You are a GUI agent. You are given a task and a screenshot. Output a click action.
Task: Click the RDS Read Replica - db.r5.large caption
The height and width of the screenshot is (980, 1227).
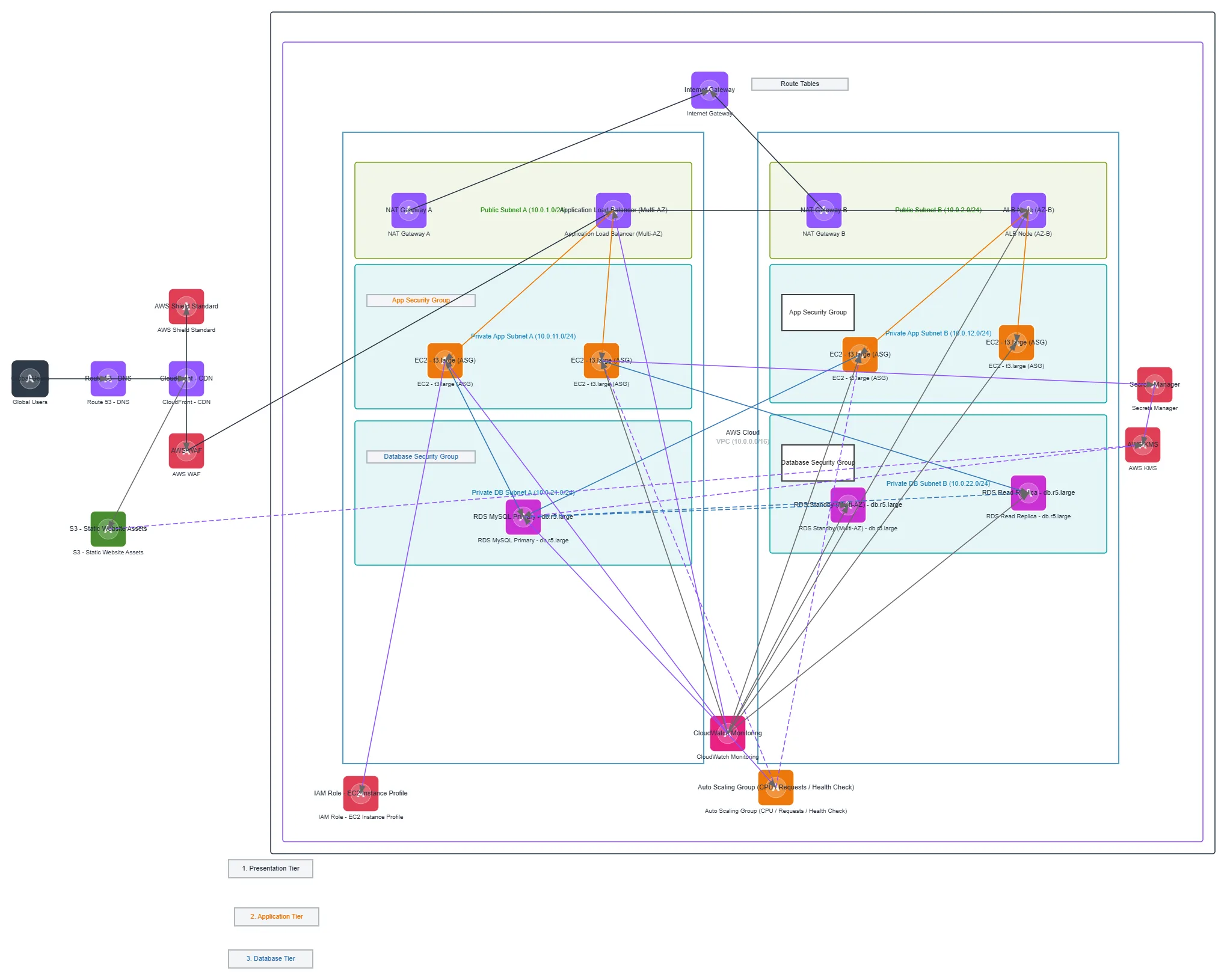(1029, 516)
